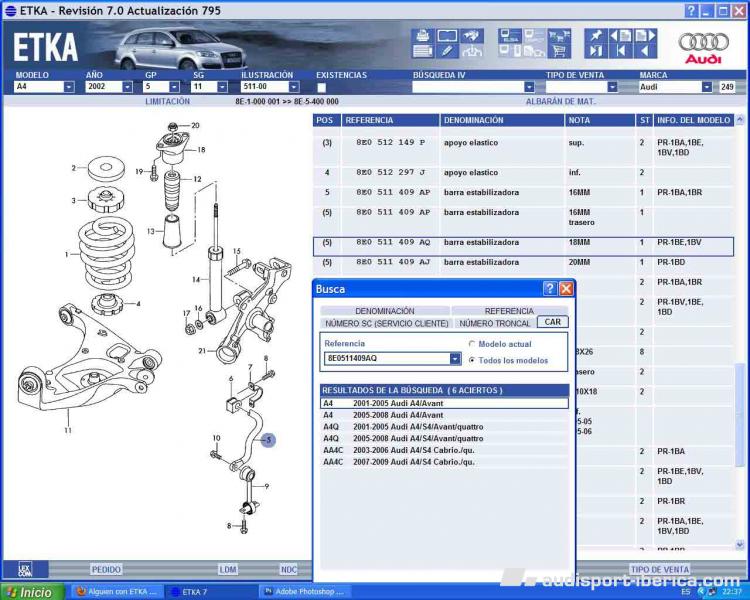This screenshot has height=600, width=750.
Task: Click the jump-to-first arrow with bar icon
Action: 621,51
